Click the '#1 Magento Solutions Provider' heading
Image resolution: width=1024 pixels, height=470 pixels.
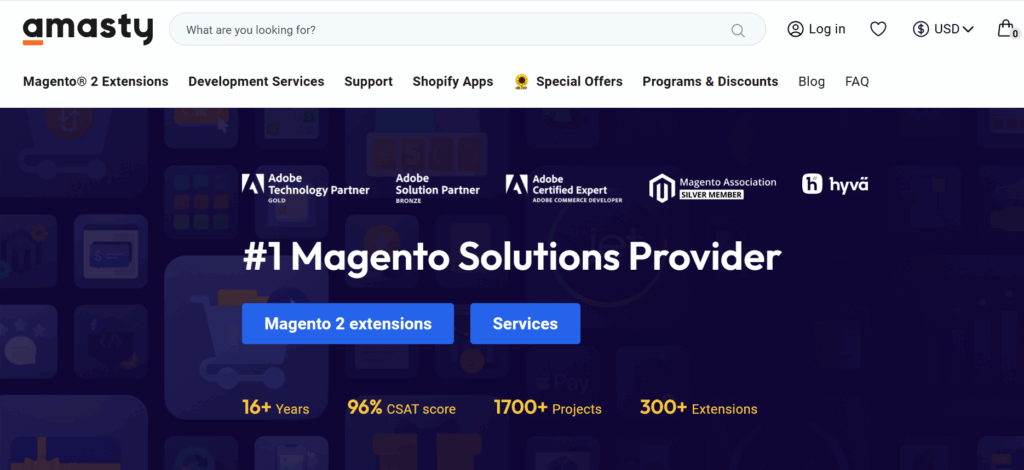(x=511, y=257)
